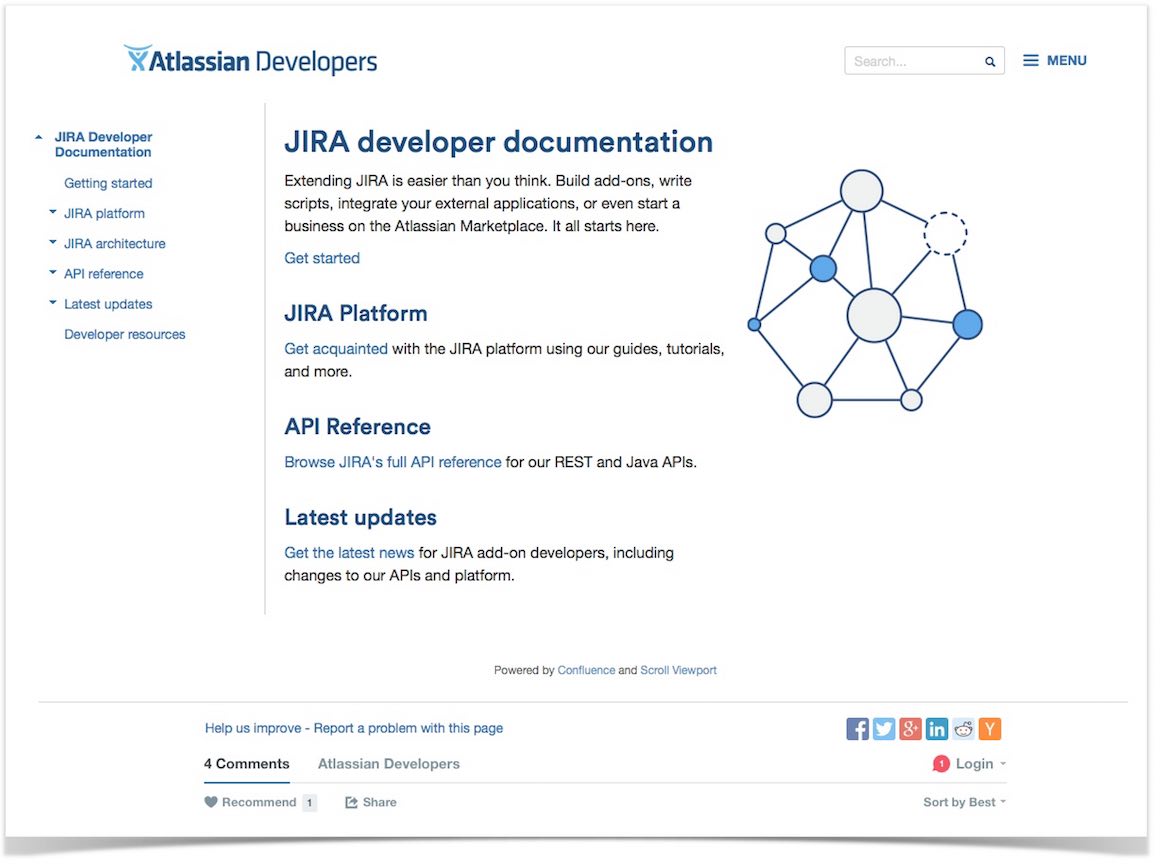Click Report a problem with this page
Viewport: 1160px width, 864px height.
point(408,728)
